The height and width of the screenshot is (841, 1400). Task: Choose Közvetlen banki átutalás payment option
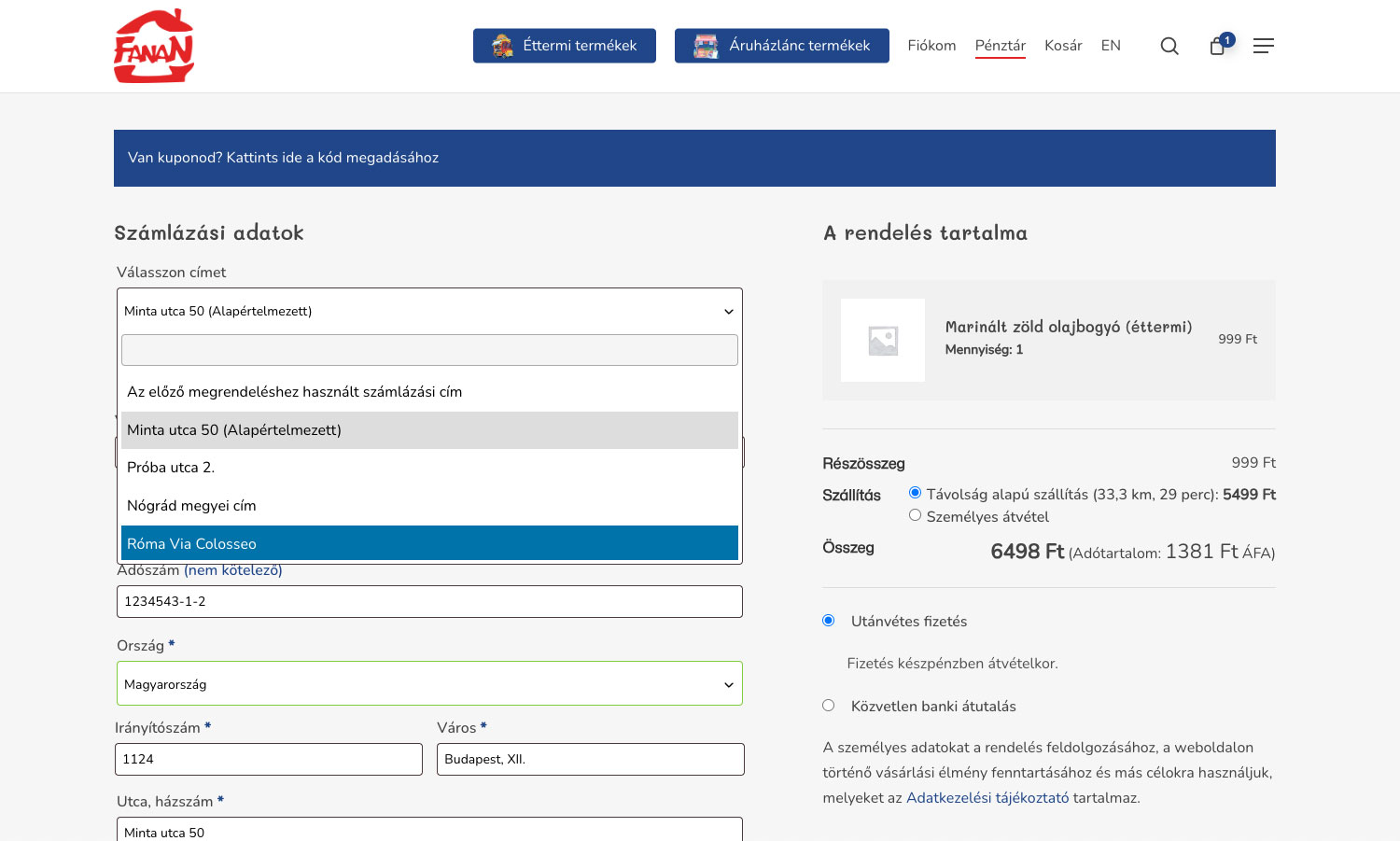828,706
